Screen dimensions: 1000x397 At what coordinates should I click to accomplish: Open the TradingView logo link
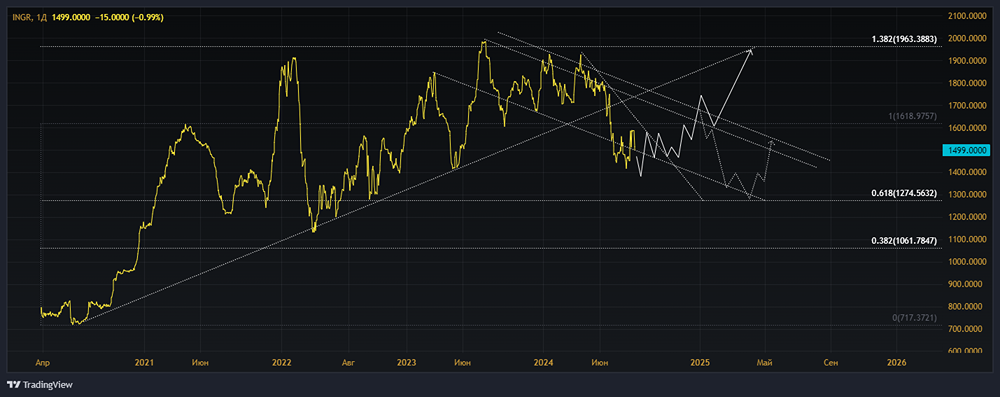click(40, 385)
